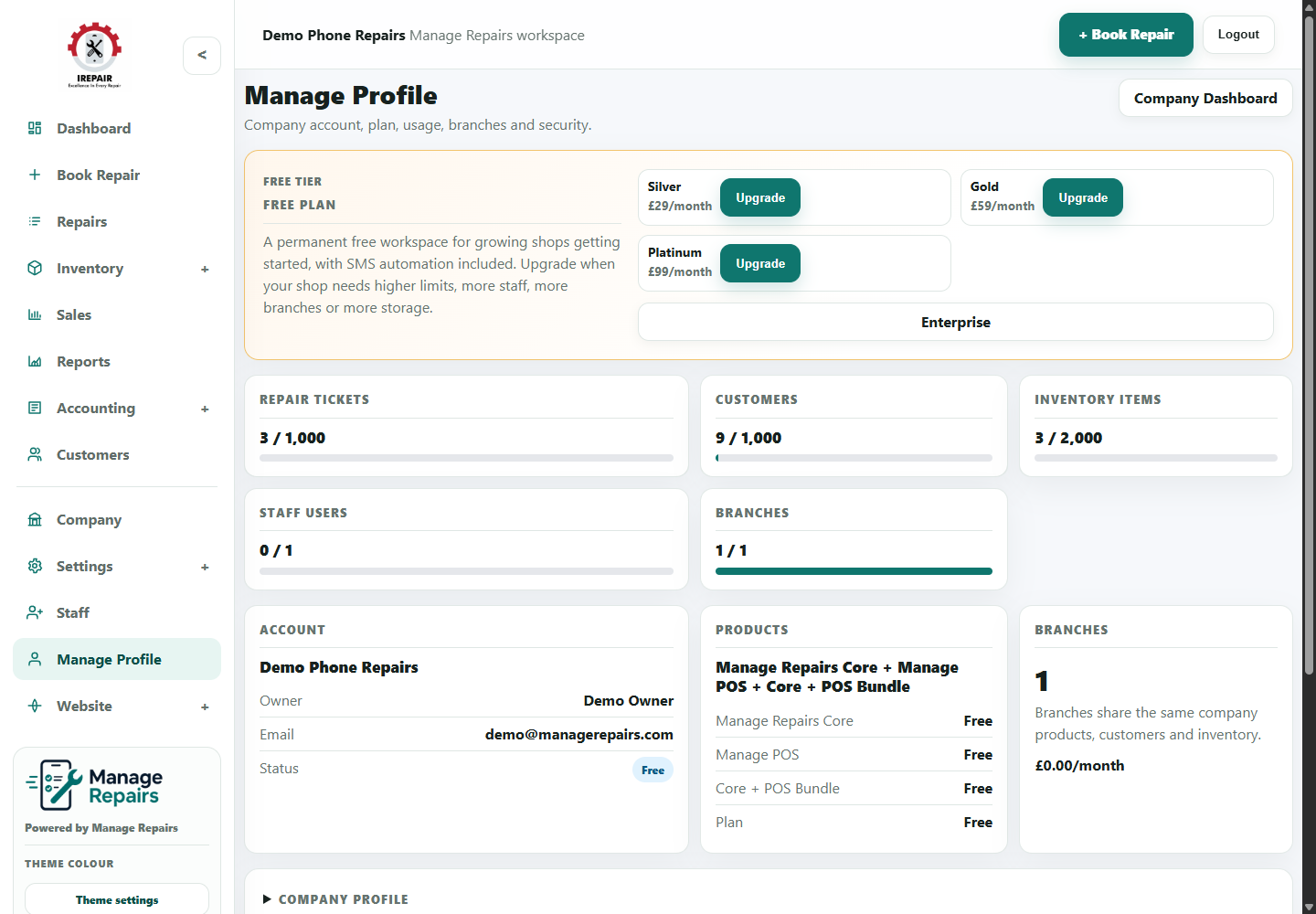Click the page vertical scrollbar
This screenshot has height=914, width=1316.
1309,347
